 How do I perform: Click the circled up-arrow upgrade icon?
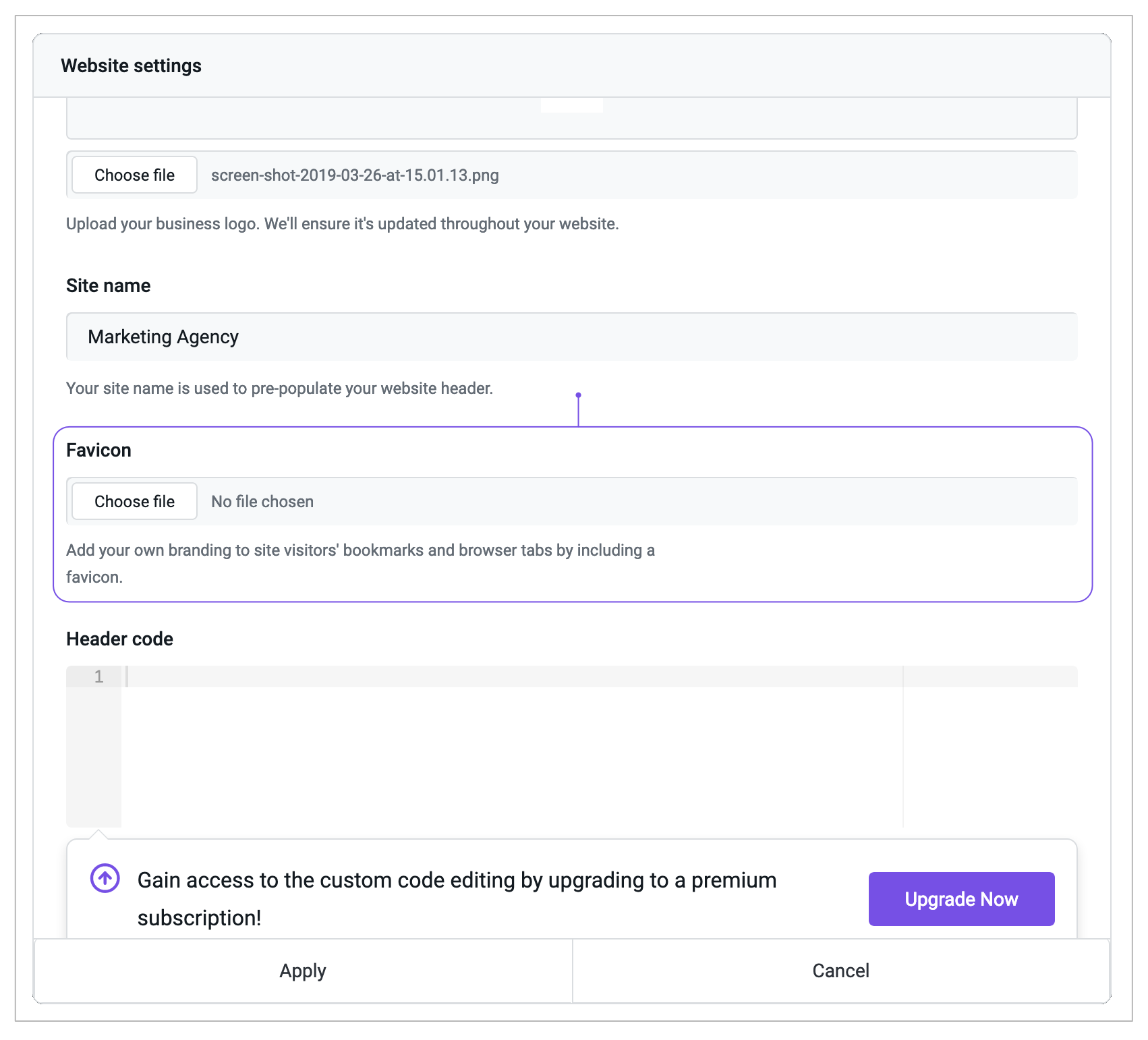click(105, 878)
